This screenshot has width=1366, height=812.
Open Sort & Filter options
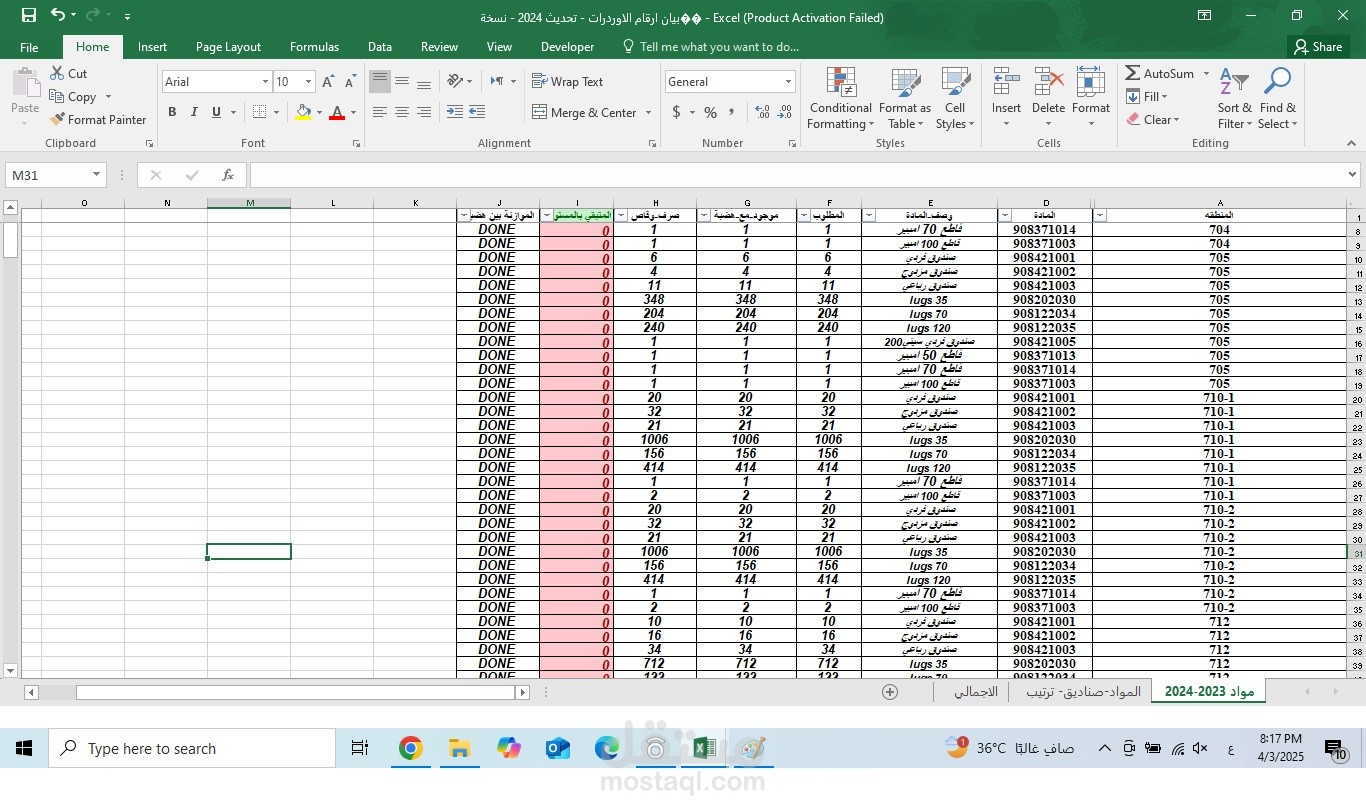tap(1234, 99)
